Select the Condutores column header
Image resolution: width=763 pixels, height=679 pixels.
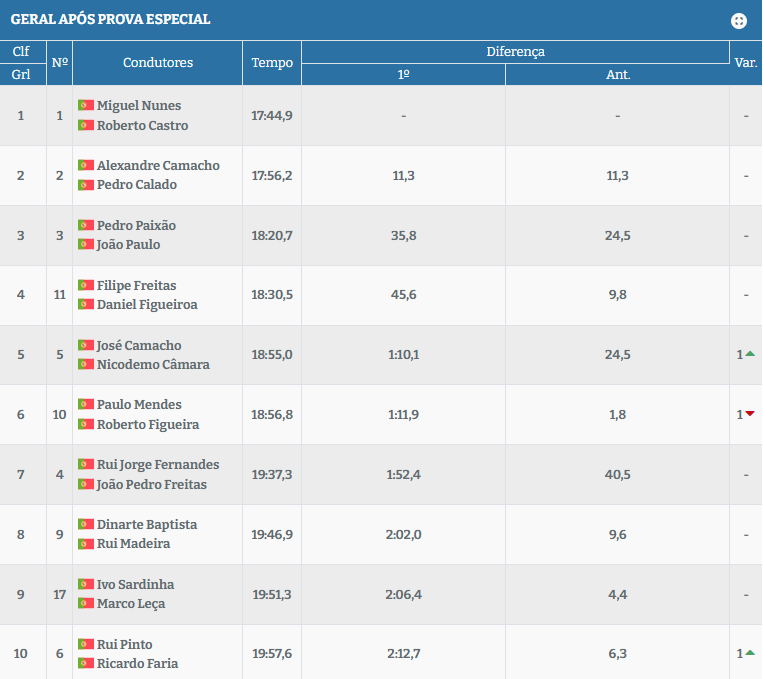pos(157,63)
